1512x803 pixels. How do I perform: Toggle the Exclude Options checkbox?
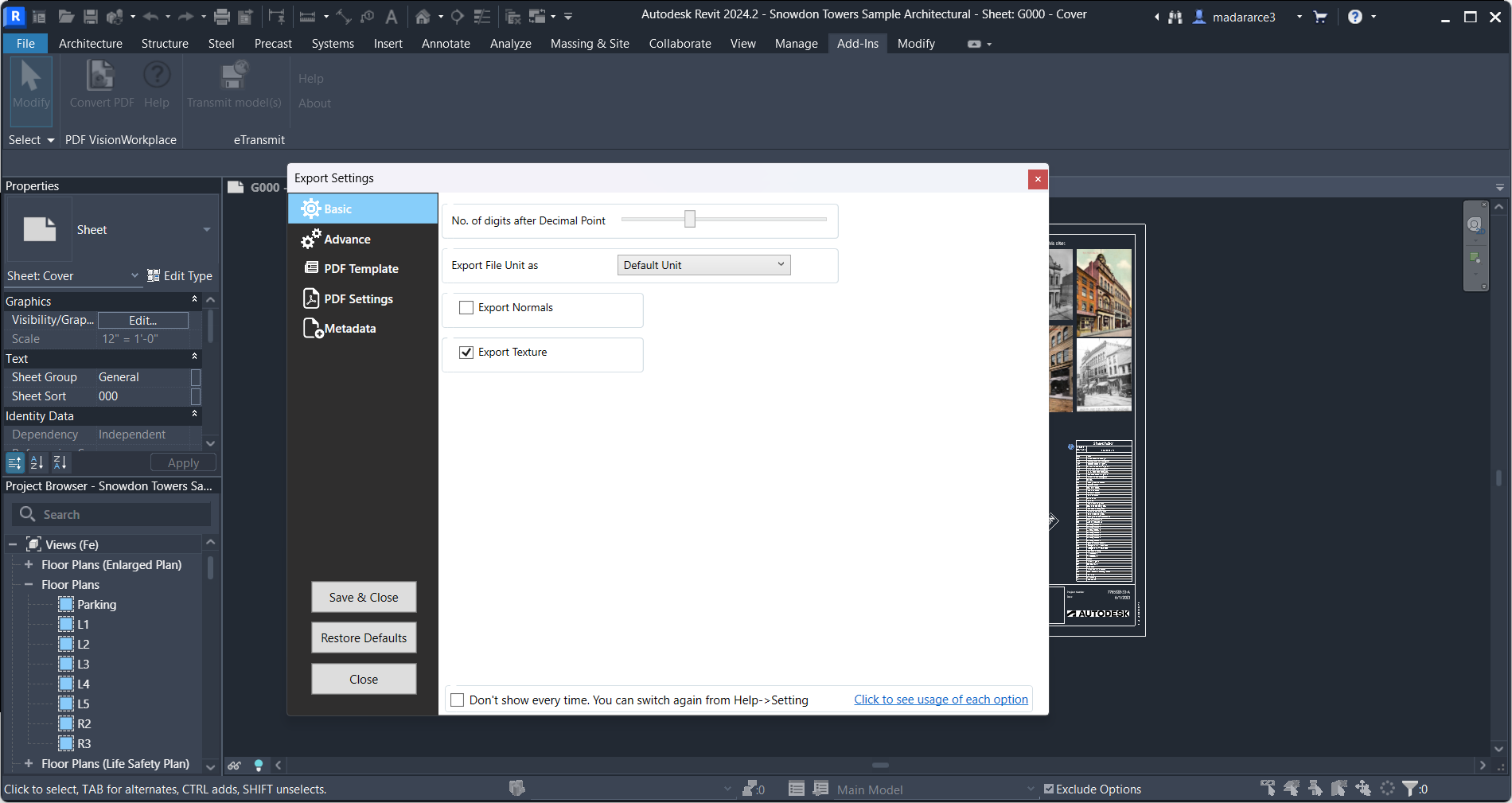coord(1049,789)
